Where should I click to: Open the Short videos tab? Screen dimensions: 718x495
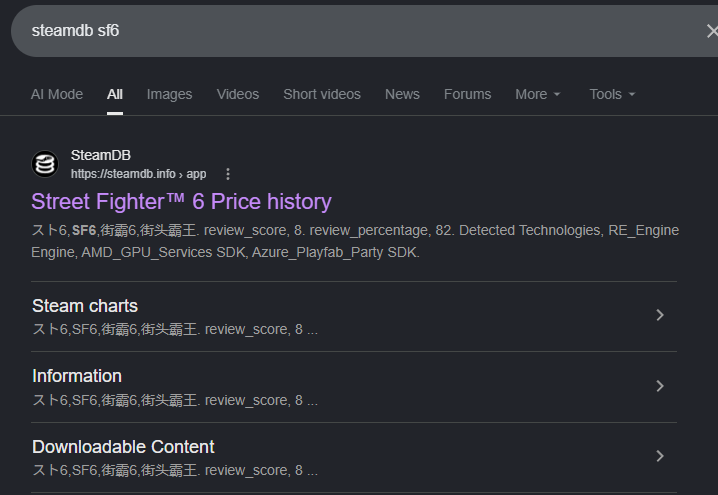(322, 94)
